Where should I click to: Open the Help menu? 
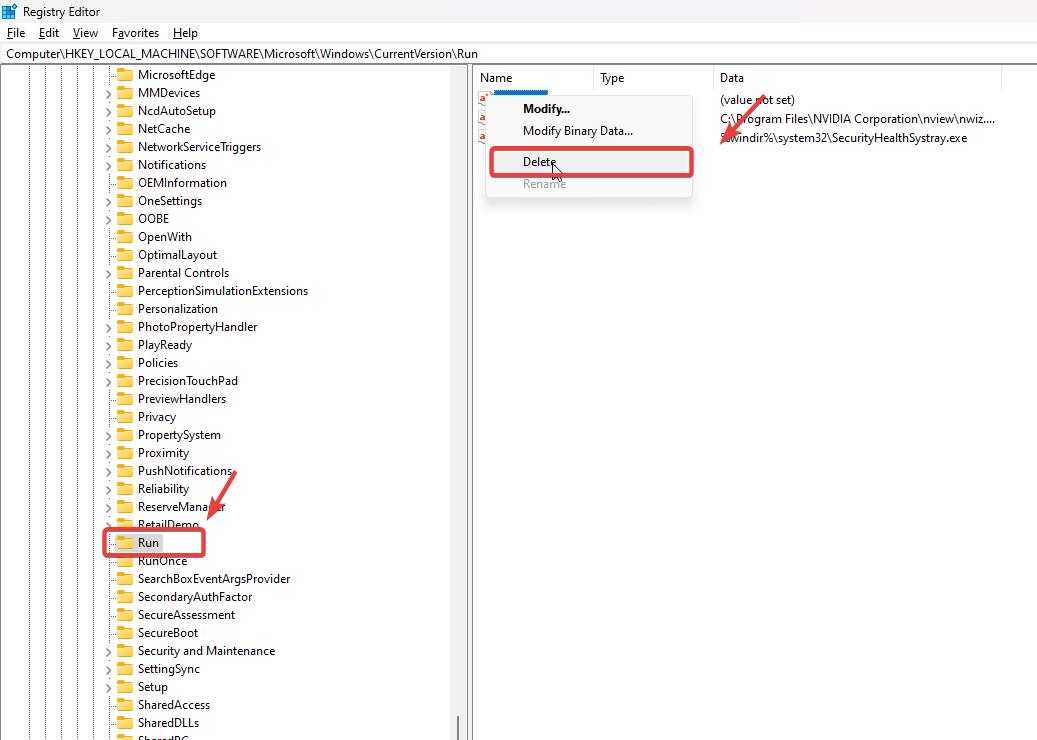tap(185, 33)
